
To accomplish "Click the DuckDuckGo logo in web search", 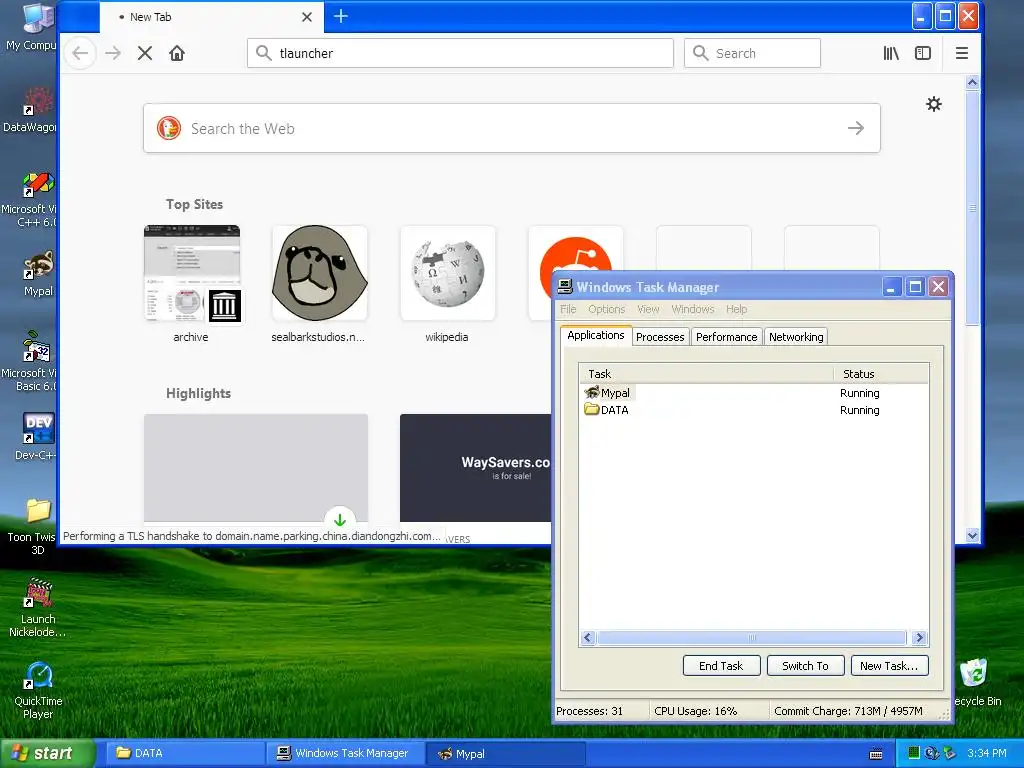I will coord(169,128).
